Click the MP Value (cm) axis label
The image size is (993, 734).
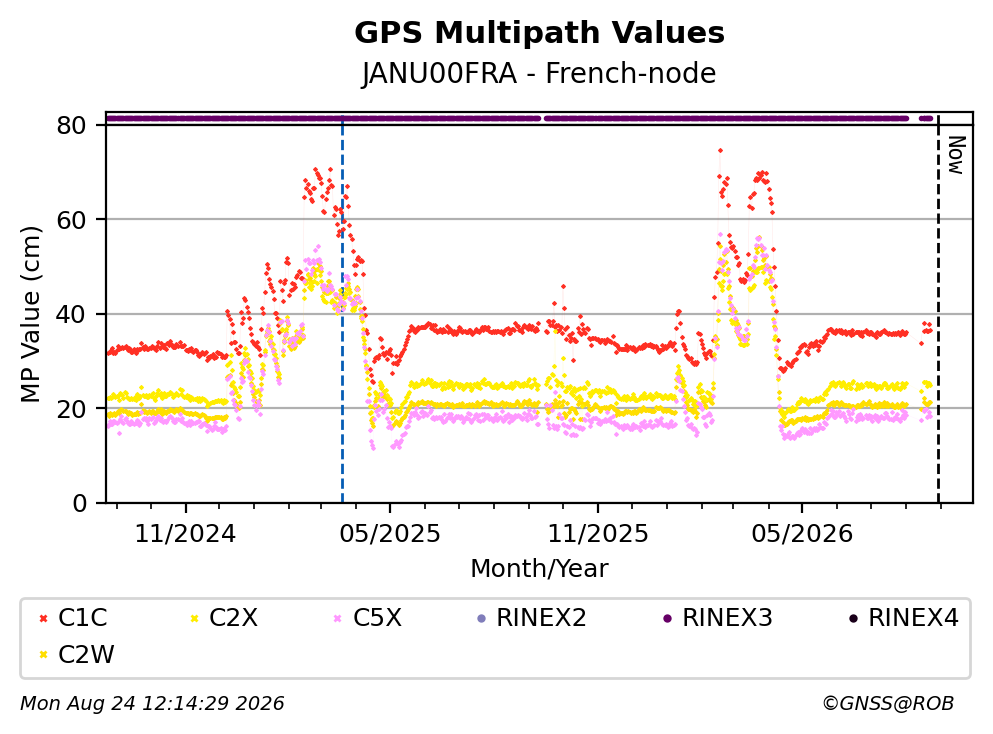click(30, 315)
